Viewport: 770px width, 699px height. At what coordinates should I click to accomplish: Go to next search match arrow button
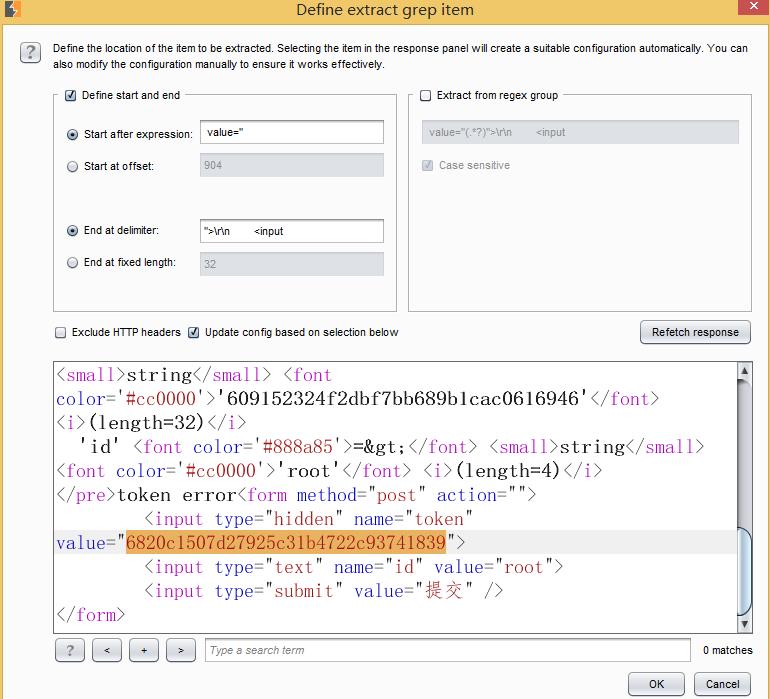180,650
